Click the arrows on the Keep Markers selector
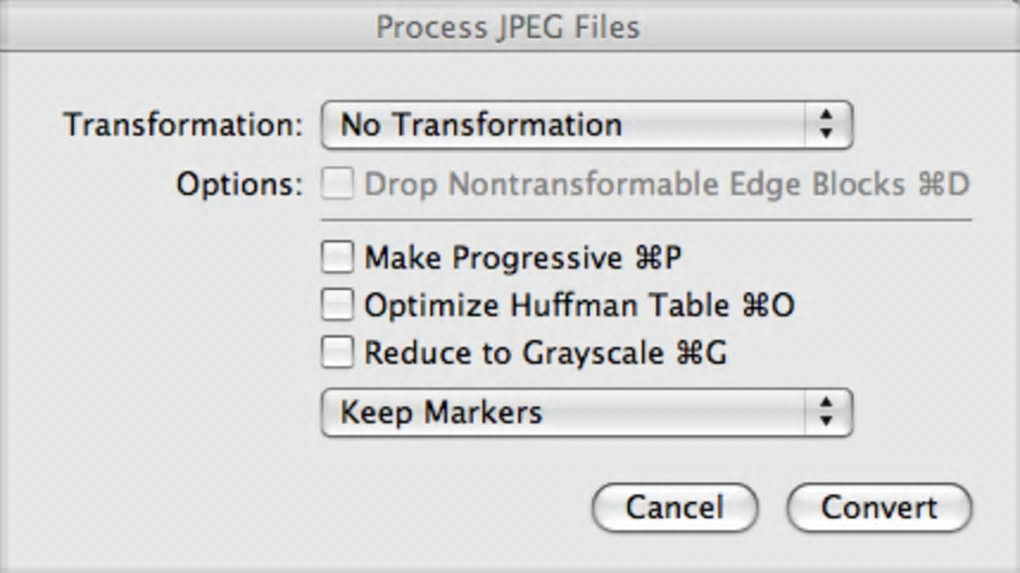Viewport: 1020px width, 573px height. [825, 413]
